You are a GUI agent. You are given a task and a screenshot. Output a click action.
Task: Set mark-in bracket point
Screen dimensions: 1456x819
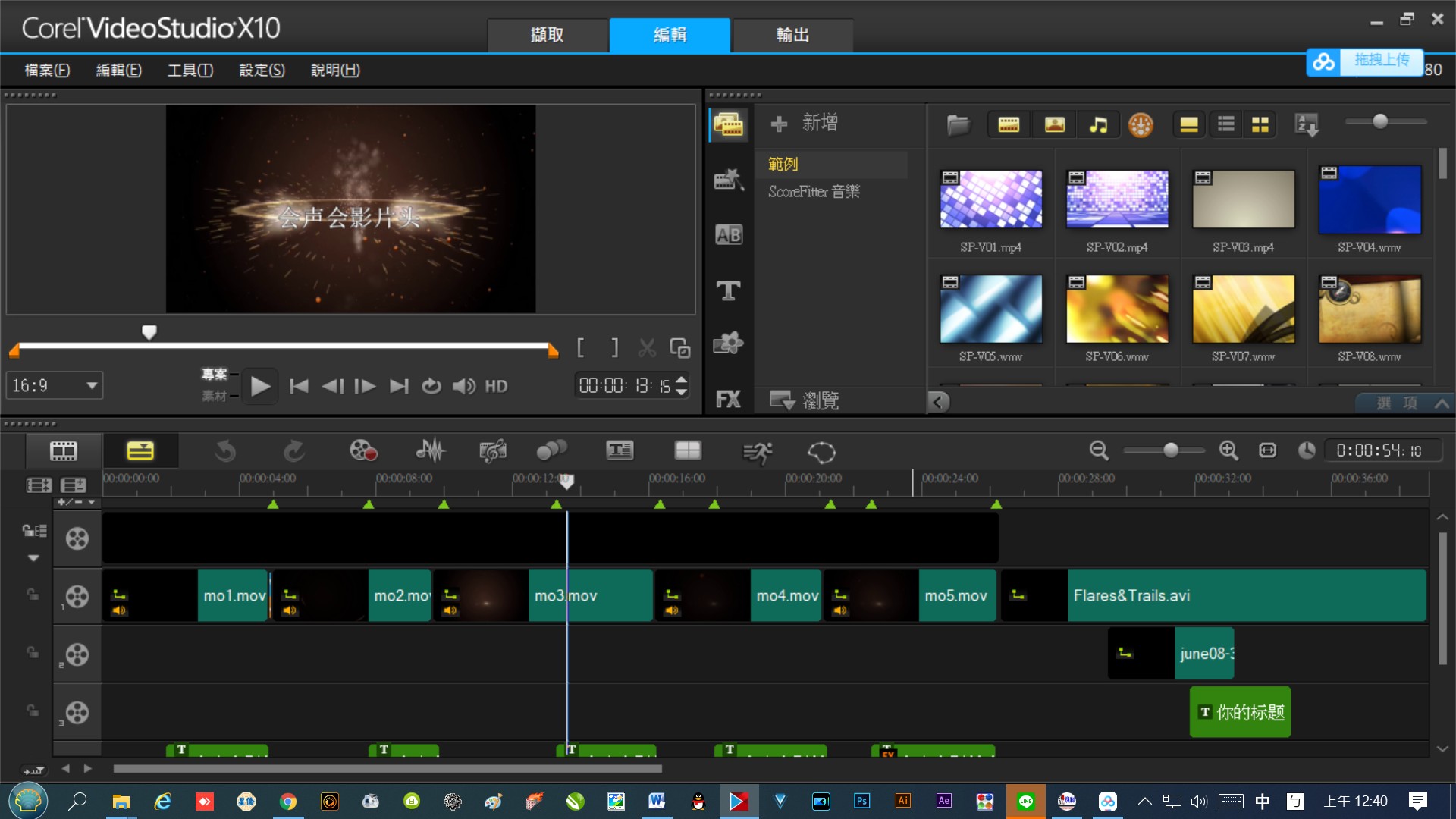pos(580,348)
